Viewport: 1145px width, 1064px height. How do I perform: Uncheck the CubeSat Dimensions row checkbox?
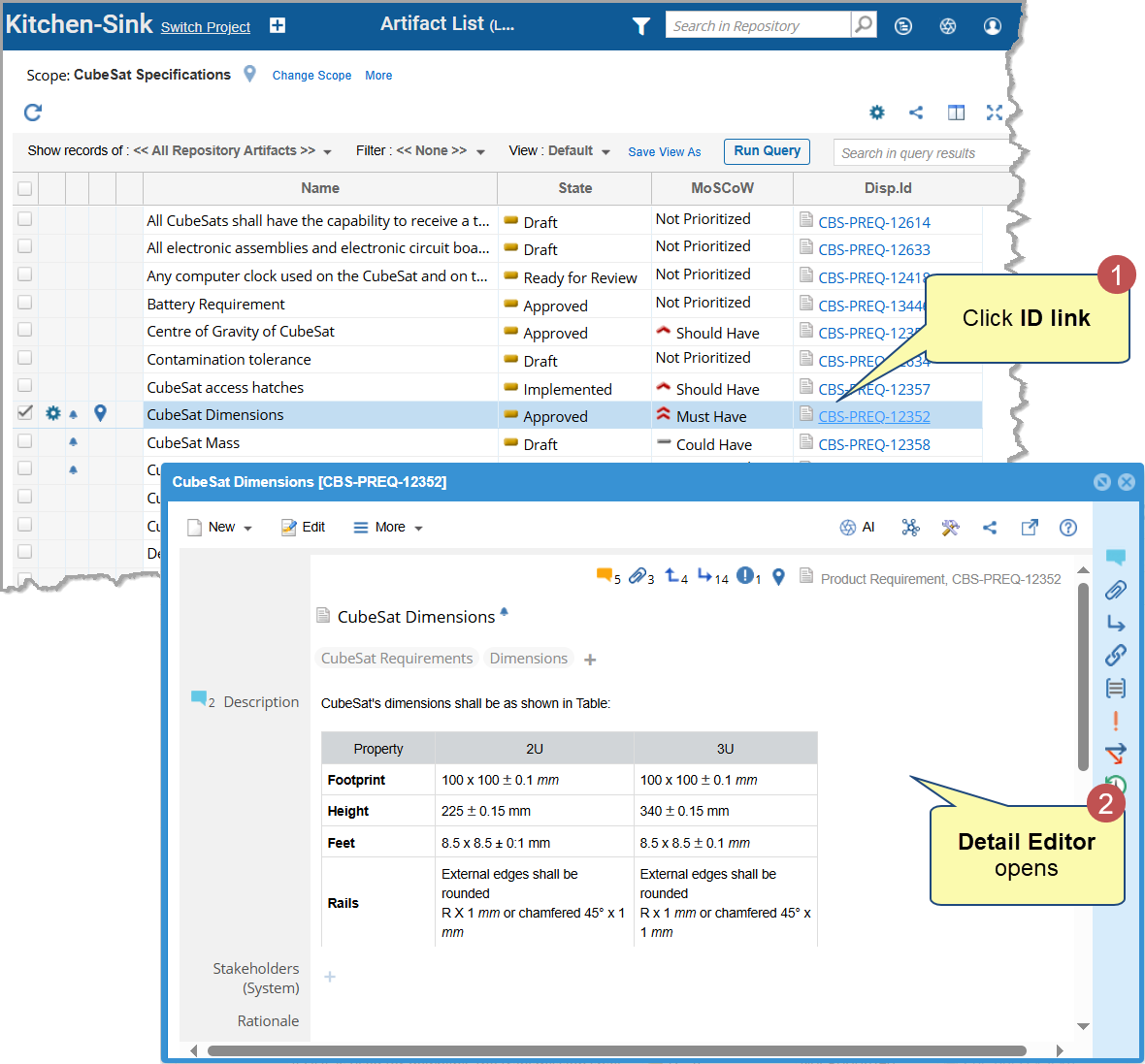25,413
